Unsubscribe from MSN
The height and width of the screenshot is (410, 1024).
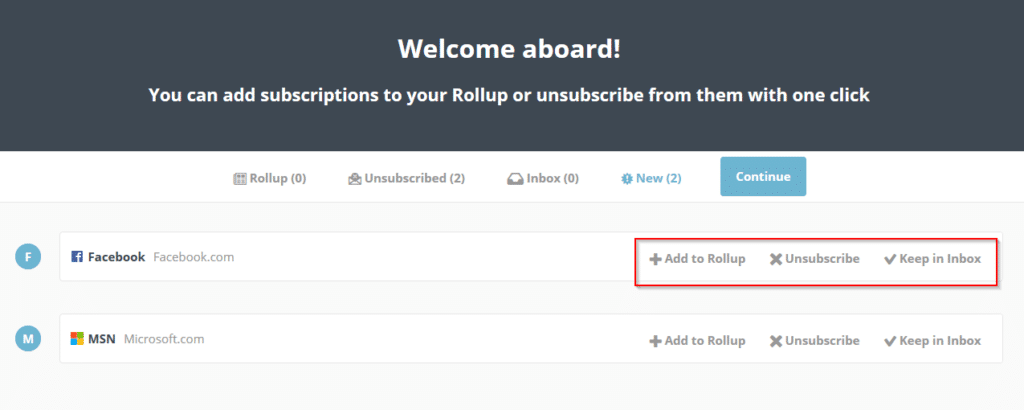tap(814, 341)
